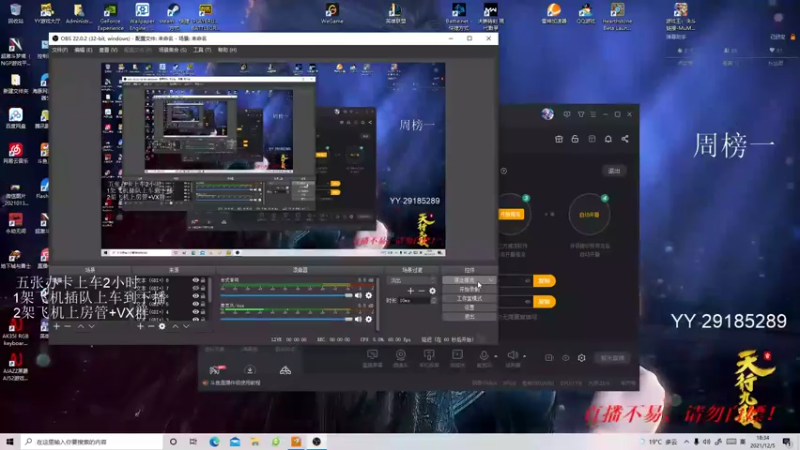Click 开始录制 start recording button
This screenshot has height=450, width=800.
[x=469, y=289]
